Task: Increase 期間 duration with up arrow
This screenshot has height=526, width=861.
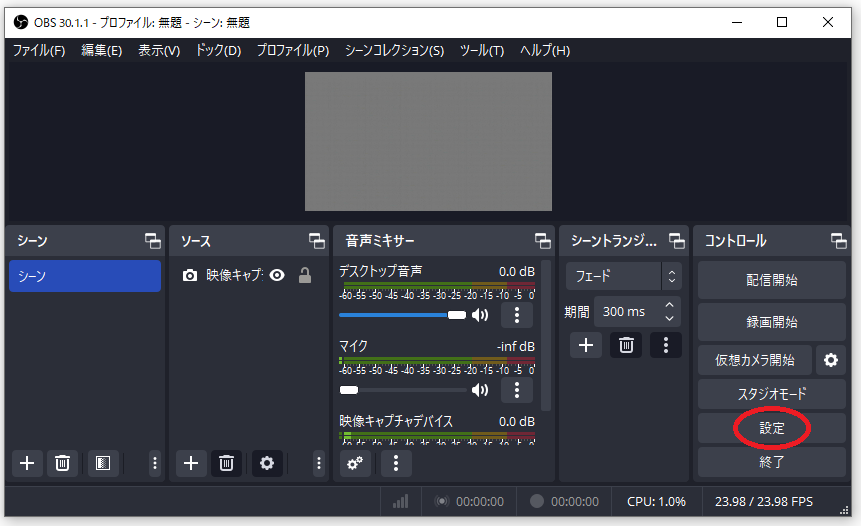Action: coord(669,305)
